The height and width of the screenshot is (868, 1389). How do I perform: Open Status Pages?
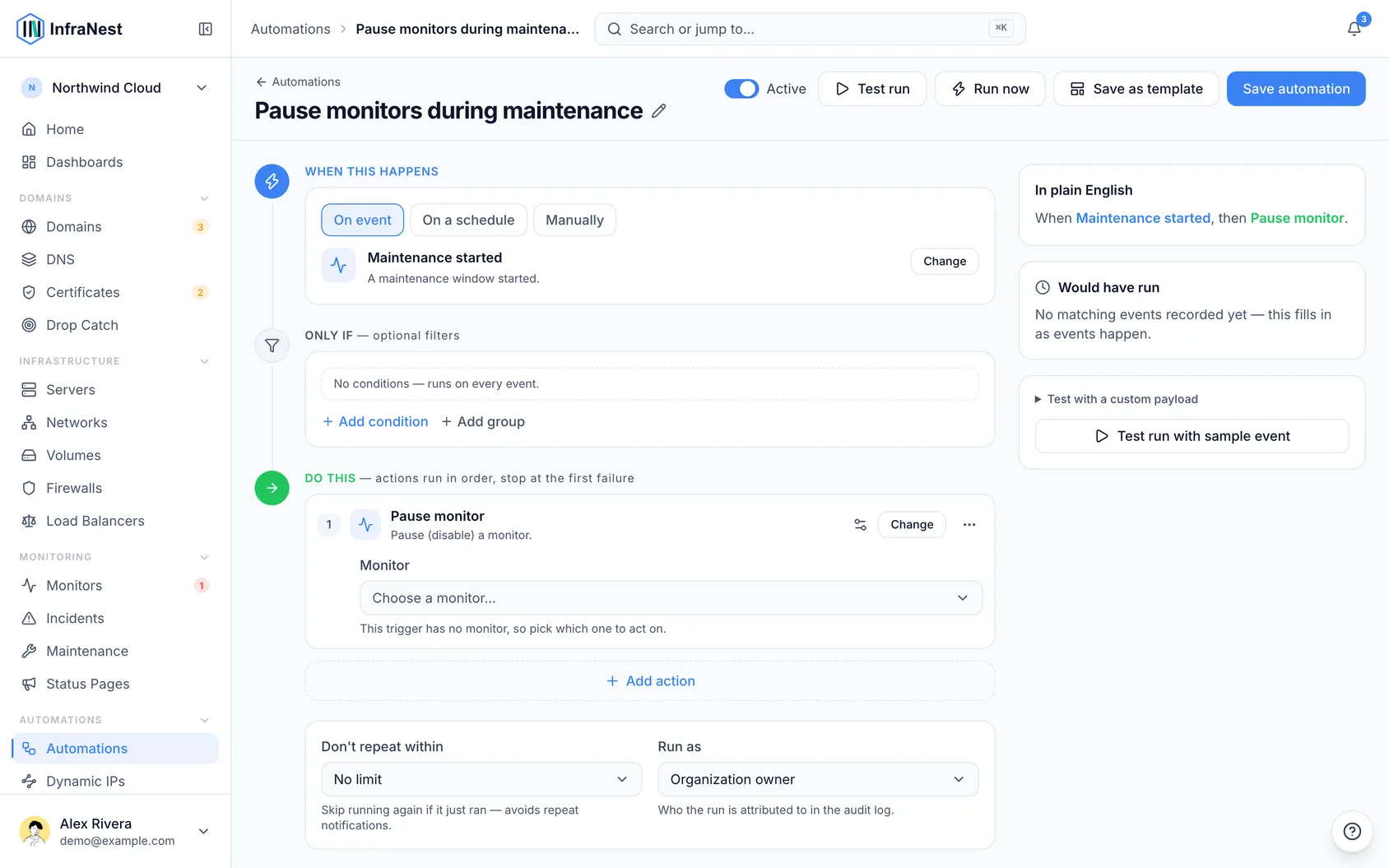coord(115,684)
